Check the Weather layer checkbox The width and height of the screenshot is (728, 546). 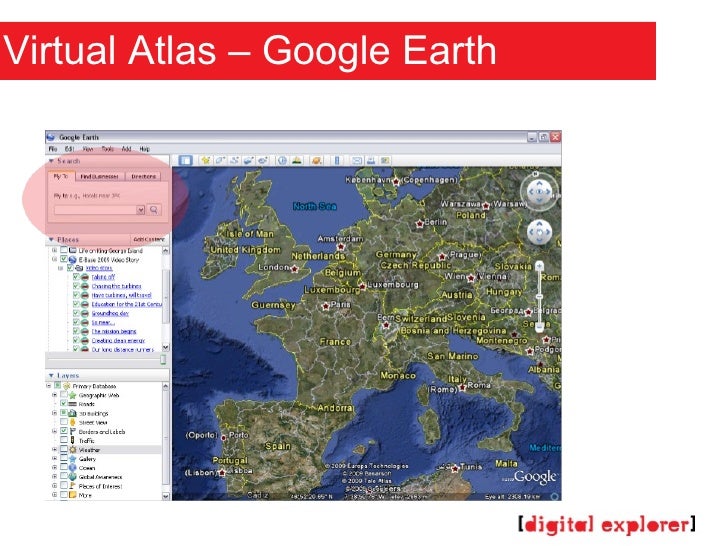tap(64, 449)
